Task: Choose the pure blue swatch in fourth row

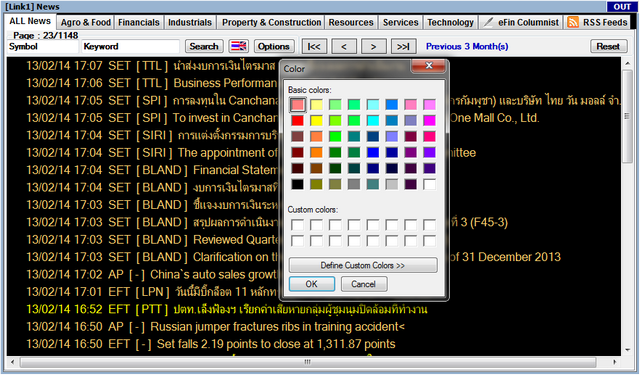Action: click(373, 152)
